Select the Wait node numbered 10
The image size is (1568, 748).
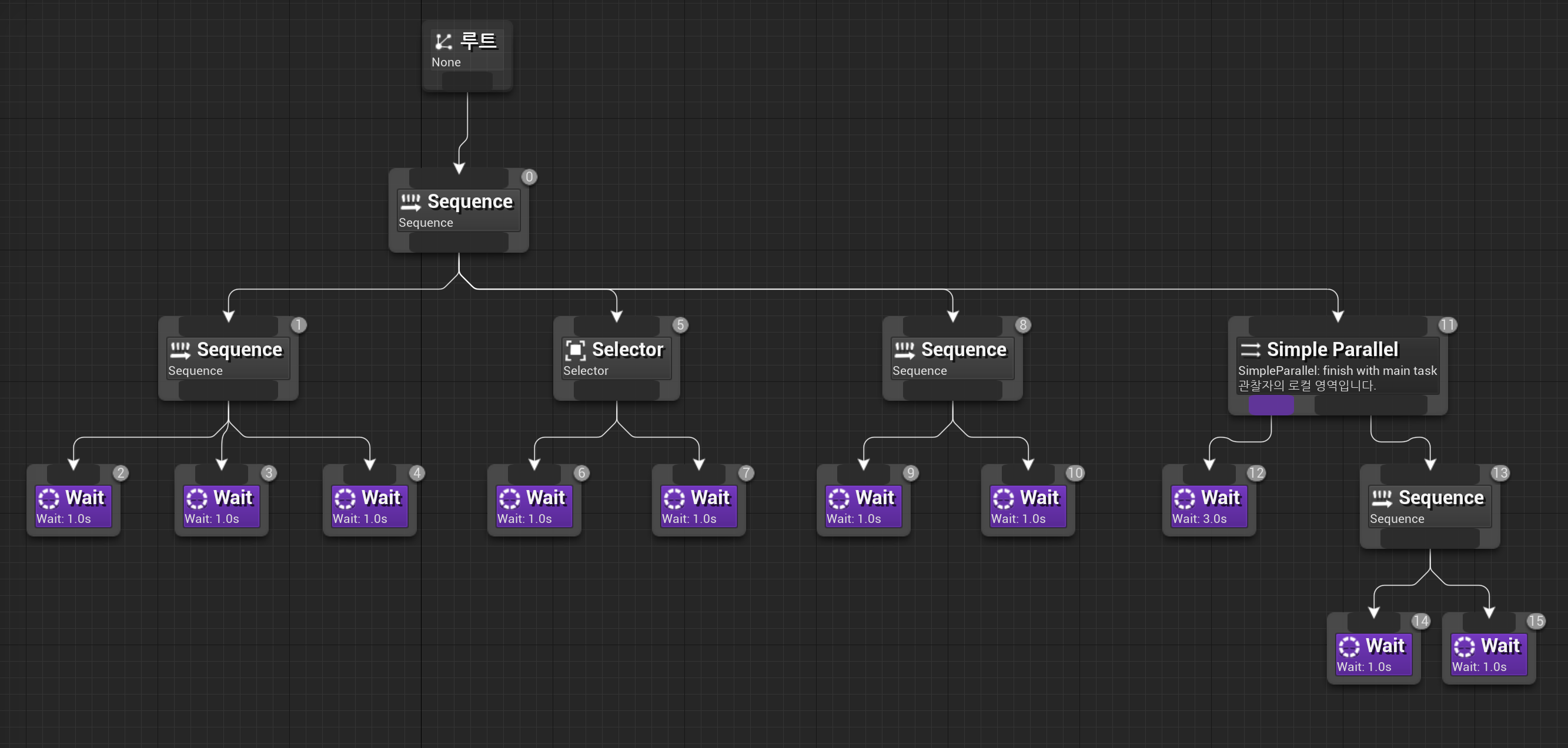pyautogui.click(x=1028, y=506)
